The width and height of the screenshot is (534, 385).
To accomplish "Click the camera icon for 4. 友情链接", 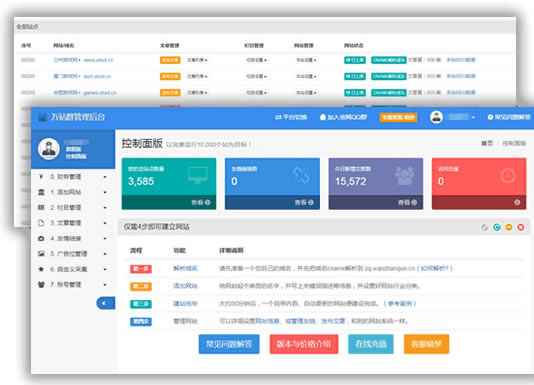I will point(41,238).
